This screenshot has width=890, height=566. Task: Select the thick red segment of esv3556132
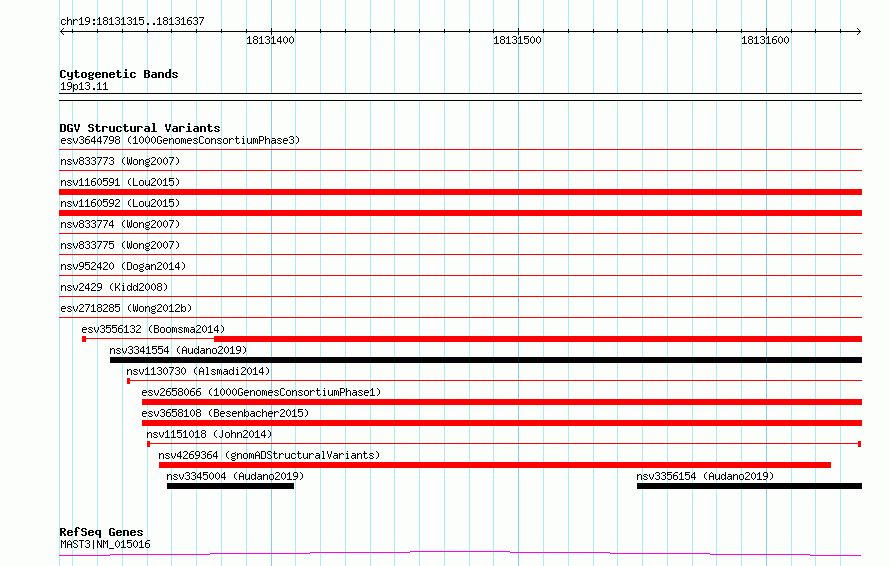coord(538,339)
